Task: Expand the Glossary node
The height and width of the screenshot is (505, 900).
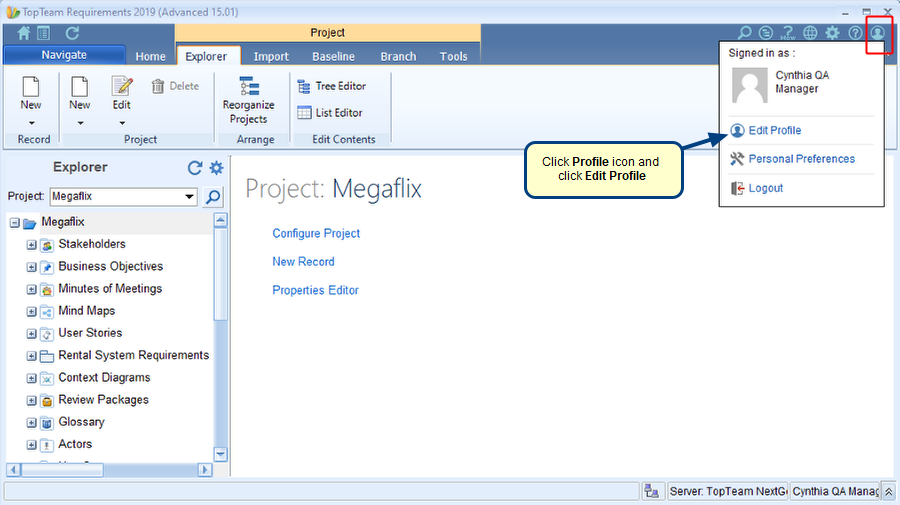Action: pos(32,423)
